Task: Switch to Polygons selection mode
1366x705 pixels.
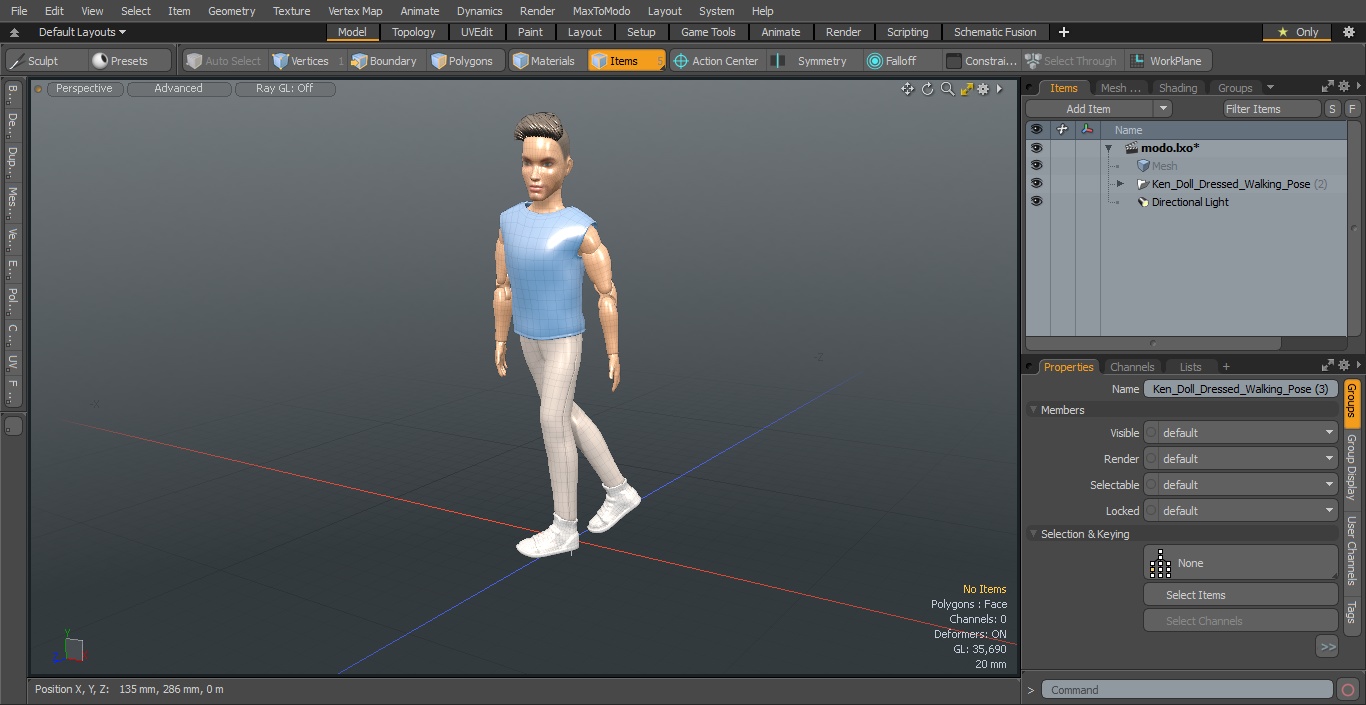Action: pos(462,61)
